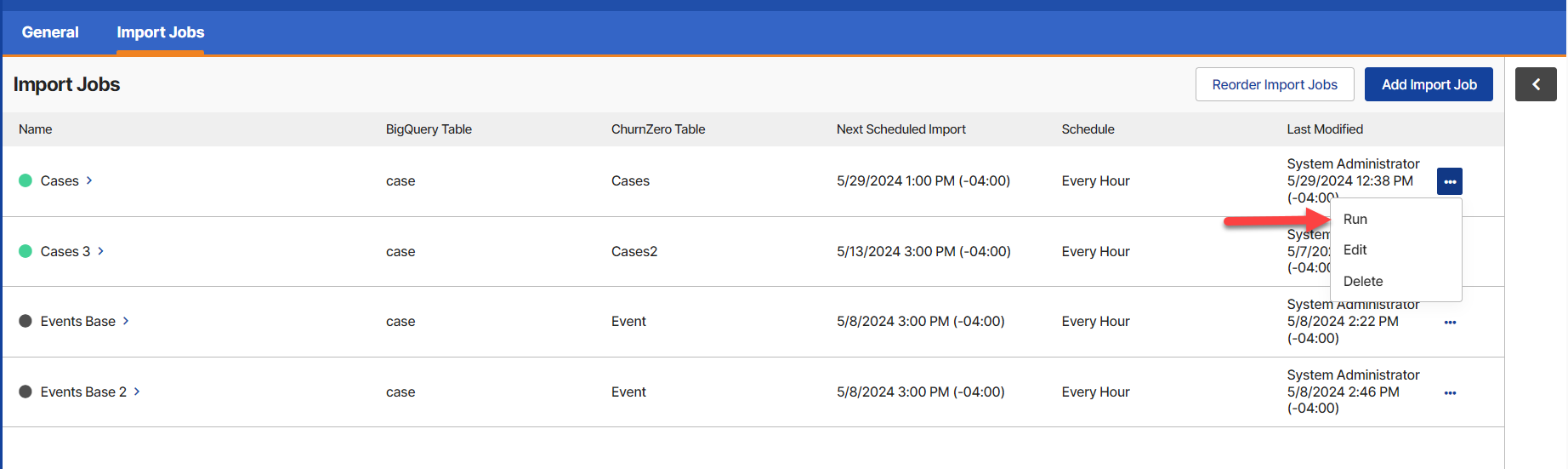
Task: Choose Edit from the context menu
Action: point(1355,249)
